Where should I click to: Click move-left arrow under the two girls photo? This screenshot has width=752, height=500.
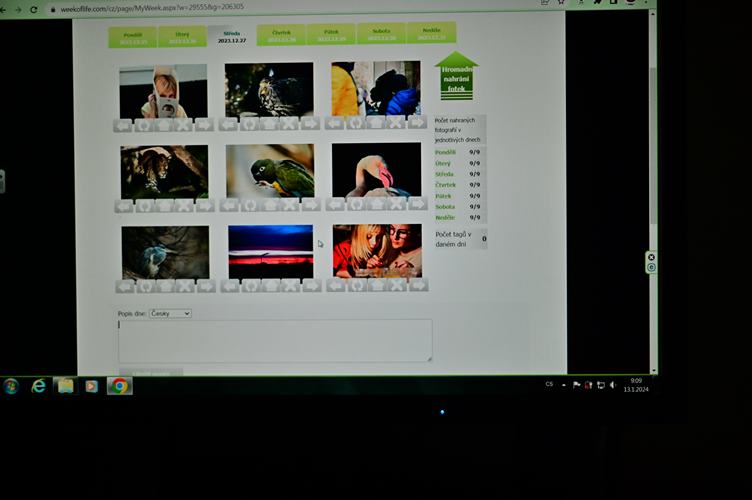click(335, 285)
